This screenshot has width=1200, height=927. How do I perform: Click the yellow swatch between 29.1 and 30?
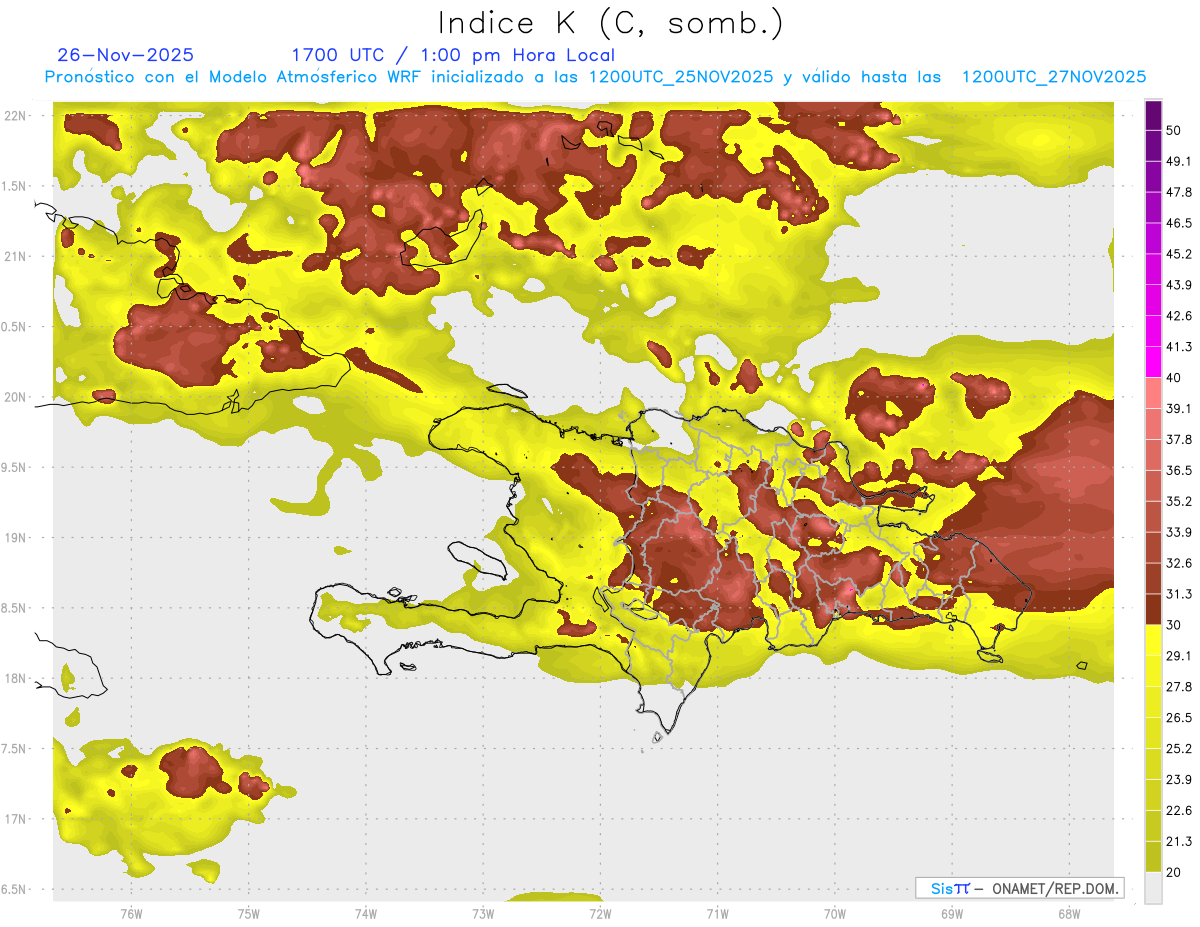[1153, 640]
